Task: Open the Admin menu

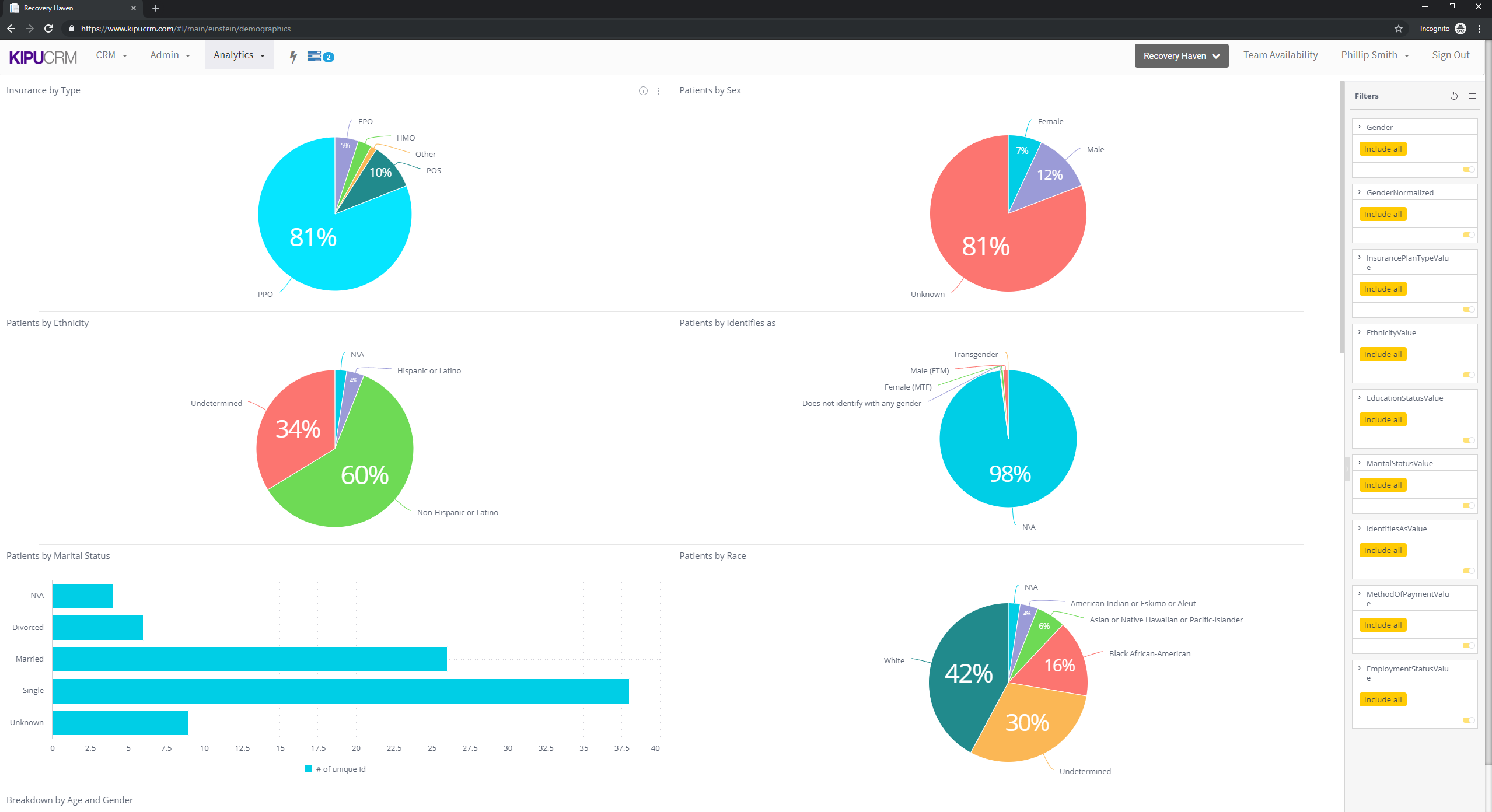Action: click(x=170, y=55)
